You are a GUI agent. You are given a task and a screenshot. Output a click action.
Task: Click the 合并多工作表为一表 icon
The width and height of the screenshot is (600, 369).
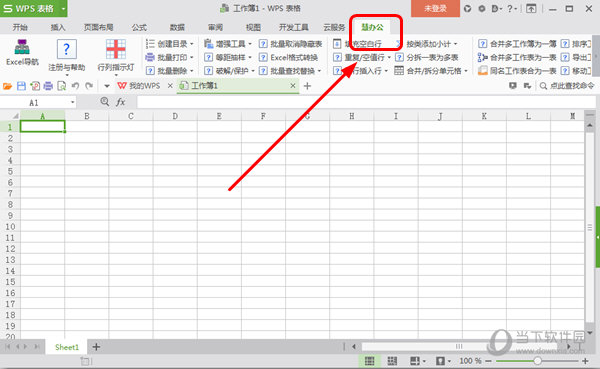tap(483, 57)
